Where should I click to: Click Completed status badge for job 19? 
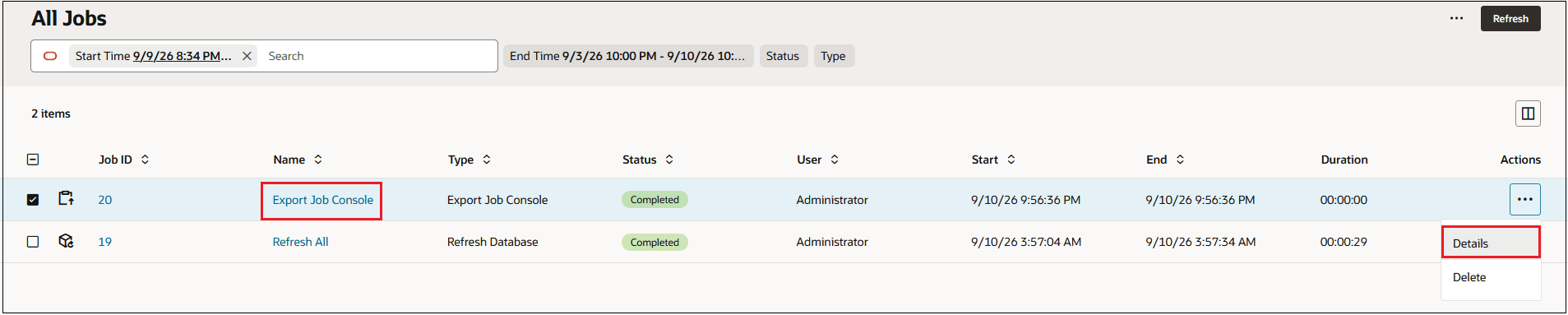coord(654,243)
